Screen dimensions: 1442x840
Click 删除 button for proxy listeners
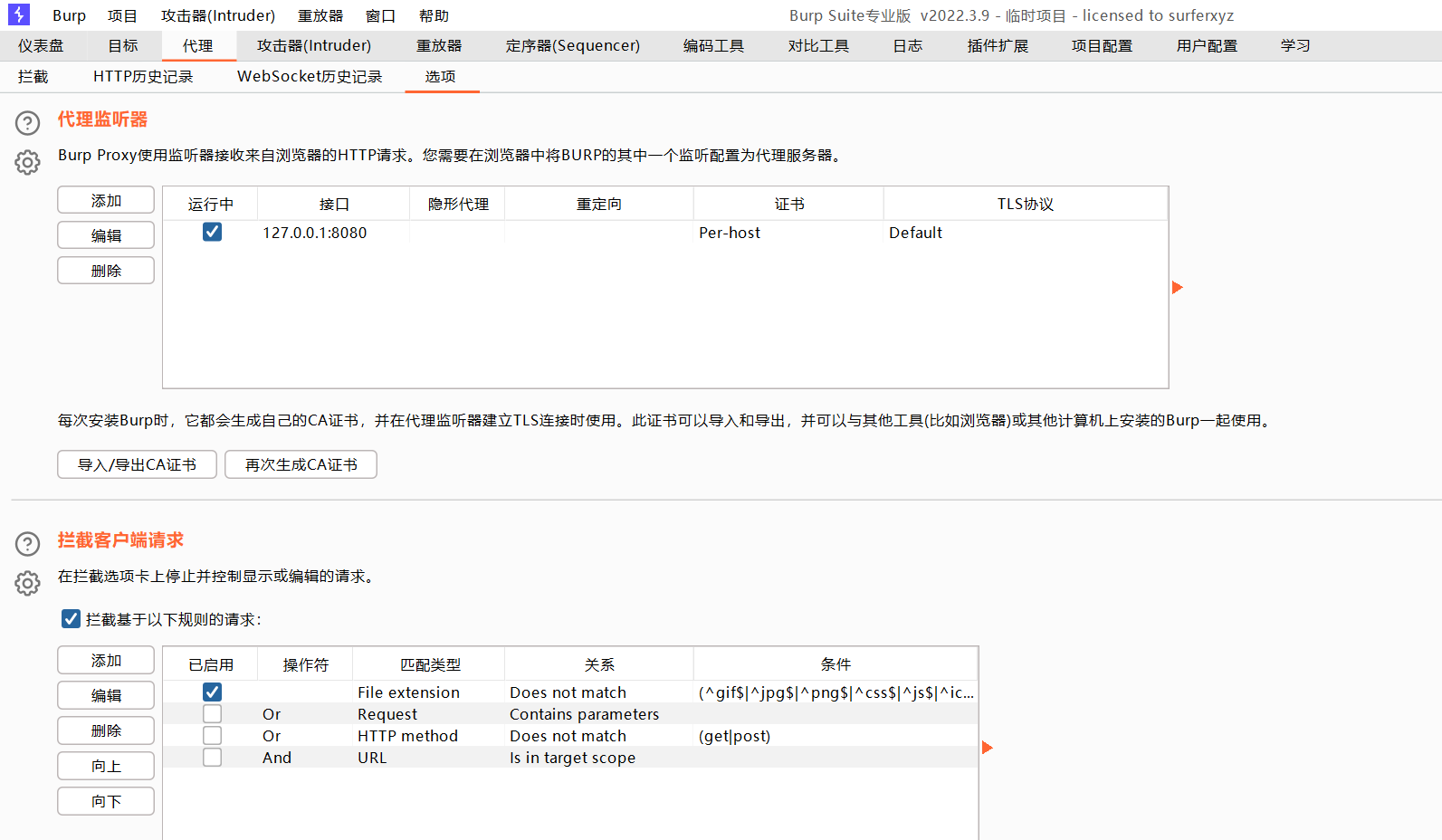point(106,271)
